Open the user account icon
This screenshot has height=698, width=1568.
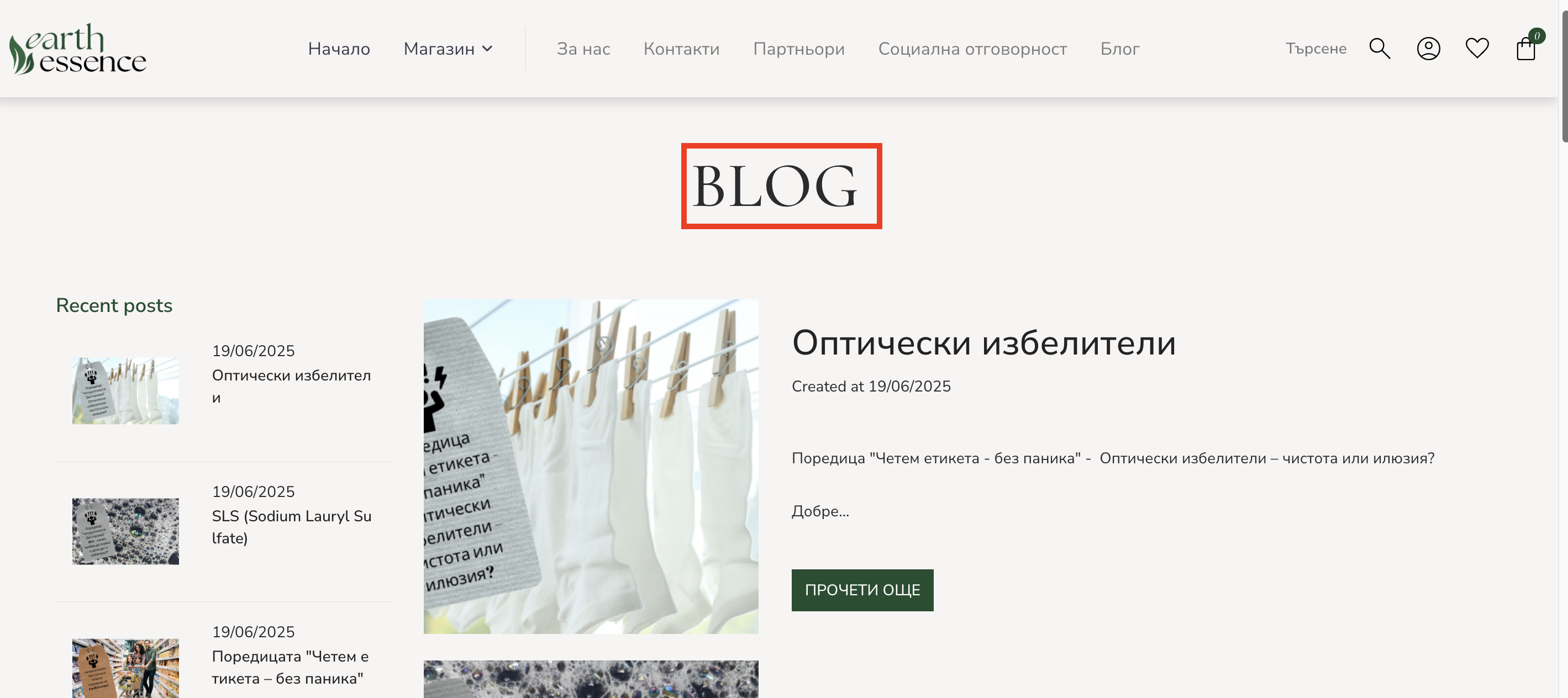[1428, 49]
